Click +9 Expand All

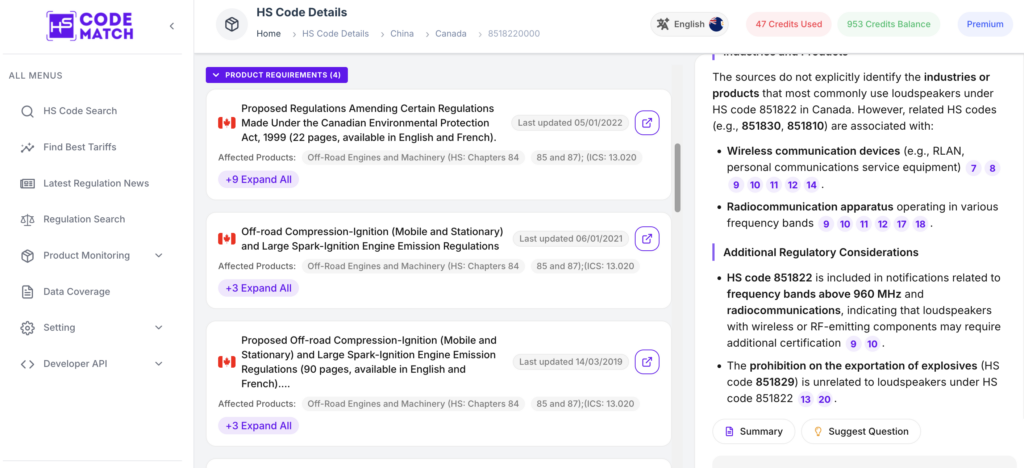tap(259, 179)
